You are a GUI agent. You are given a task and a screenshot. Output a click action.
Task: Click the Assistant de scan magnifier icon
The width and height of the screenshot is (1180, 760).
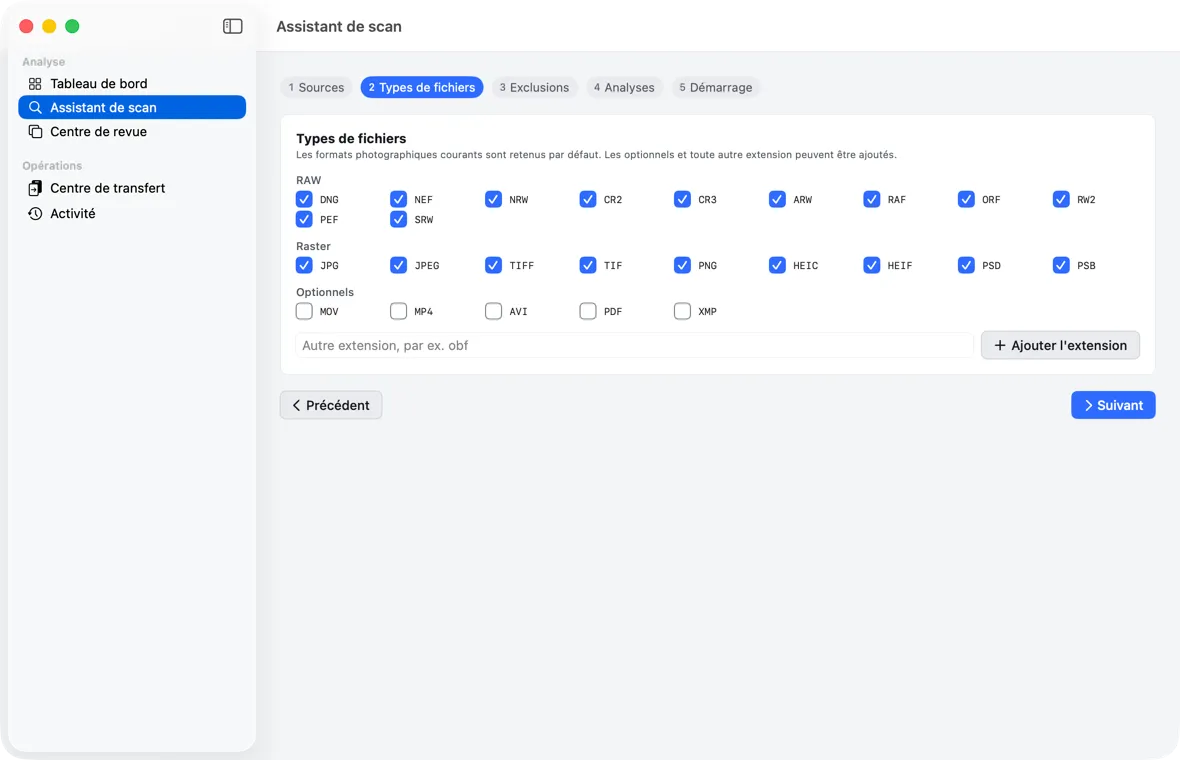(x=35, y=108)
